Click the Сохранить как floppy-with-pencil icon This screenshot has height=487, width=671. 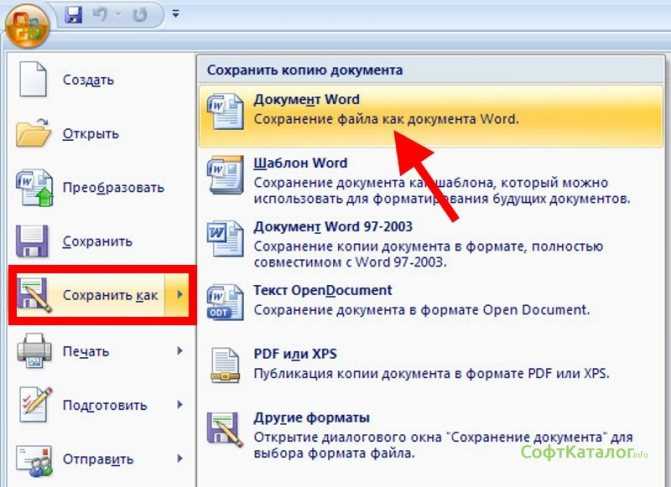tap(33, 295)
